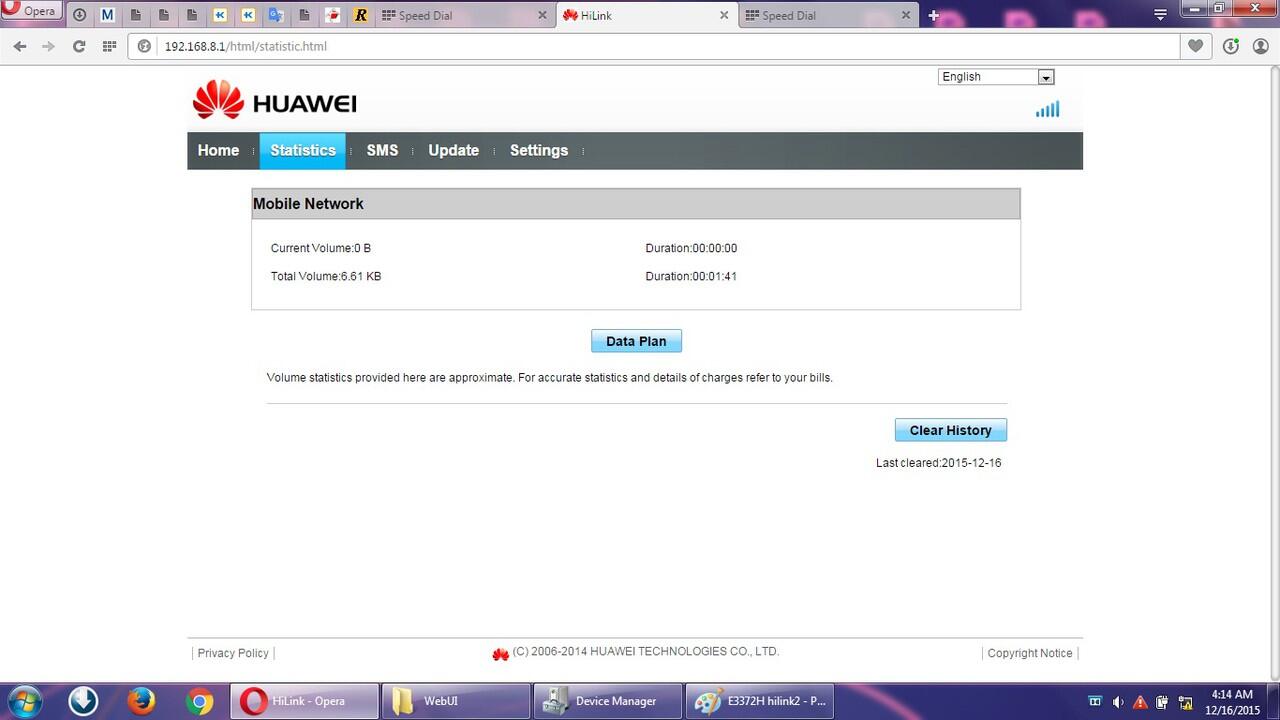Open the Copyright Notice link
The image size is (1280, 720).
point(1030,653)
